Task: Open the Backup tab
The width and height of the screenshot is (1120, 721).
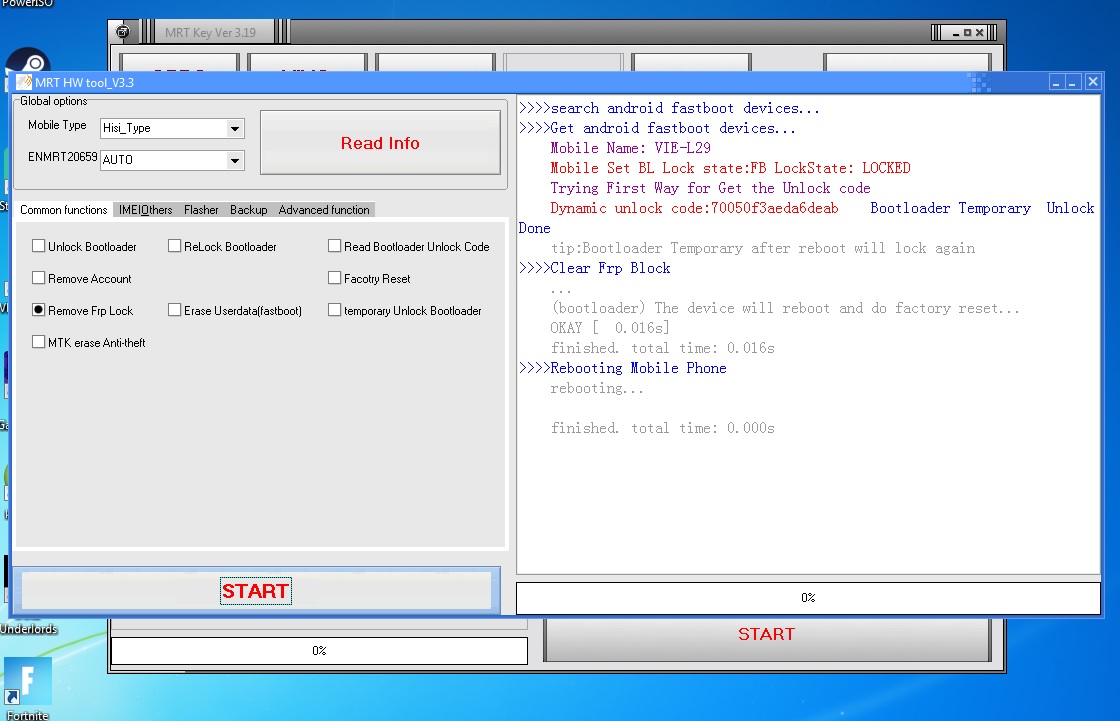Action: click(249, 209)
